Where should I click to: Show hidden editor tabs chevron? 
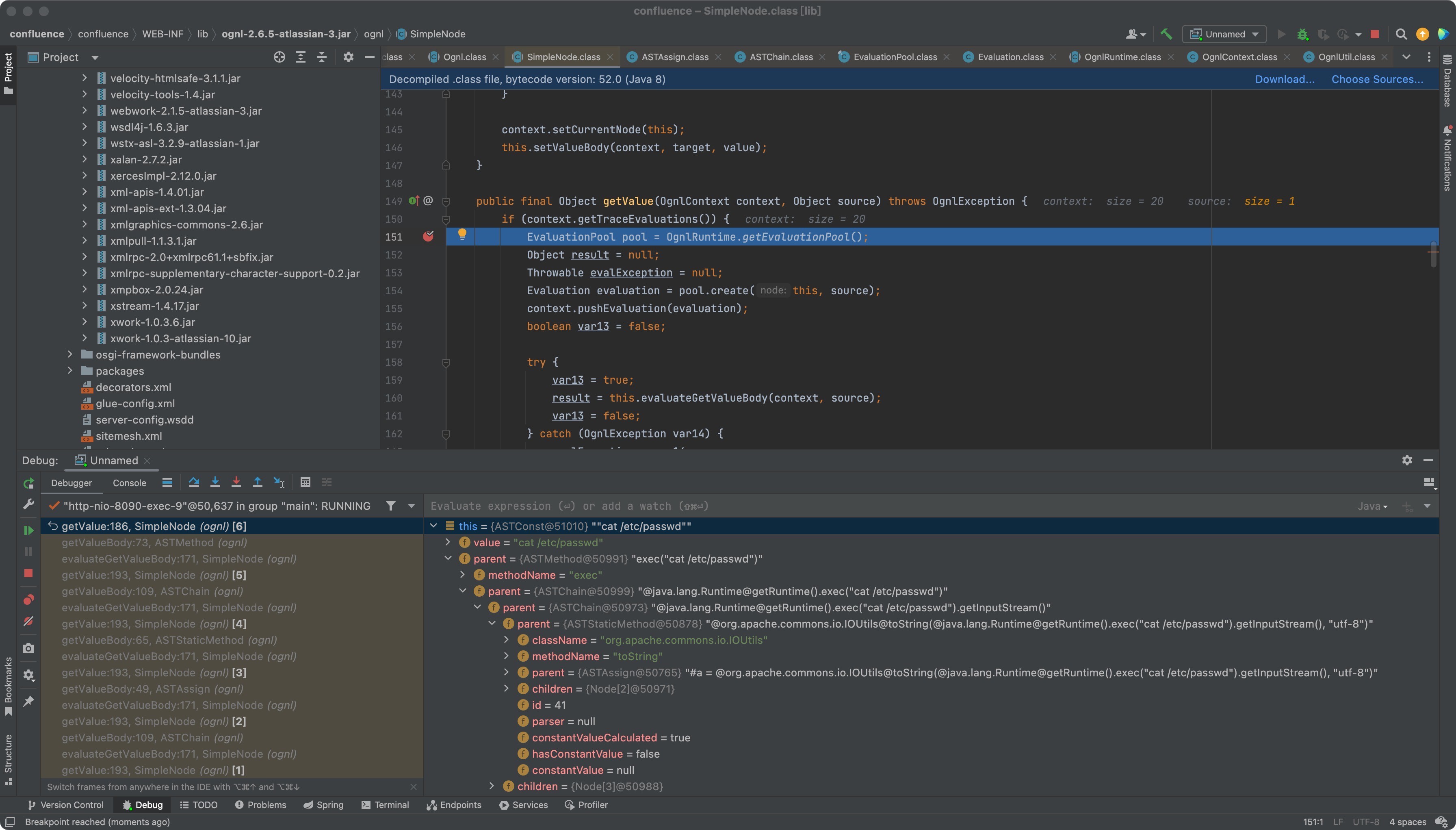click(1406, 57)
